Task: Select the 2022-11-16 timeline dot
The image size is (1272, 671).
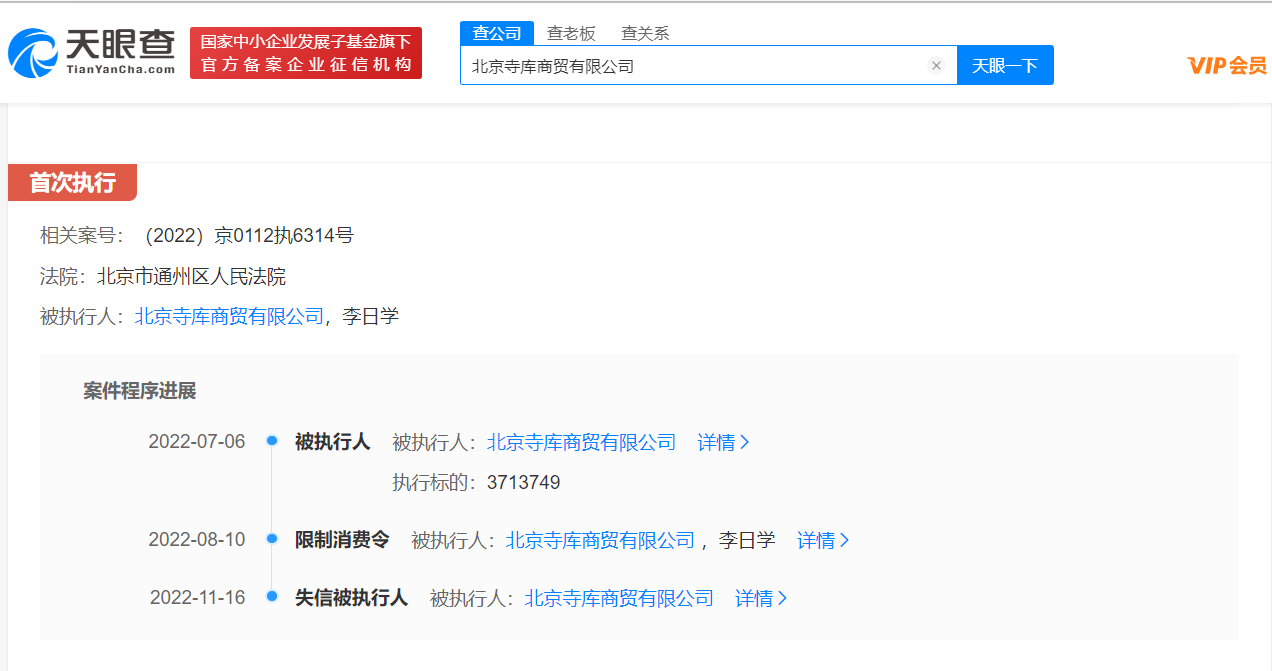Action: pos(271,596)
